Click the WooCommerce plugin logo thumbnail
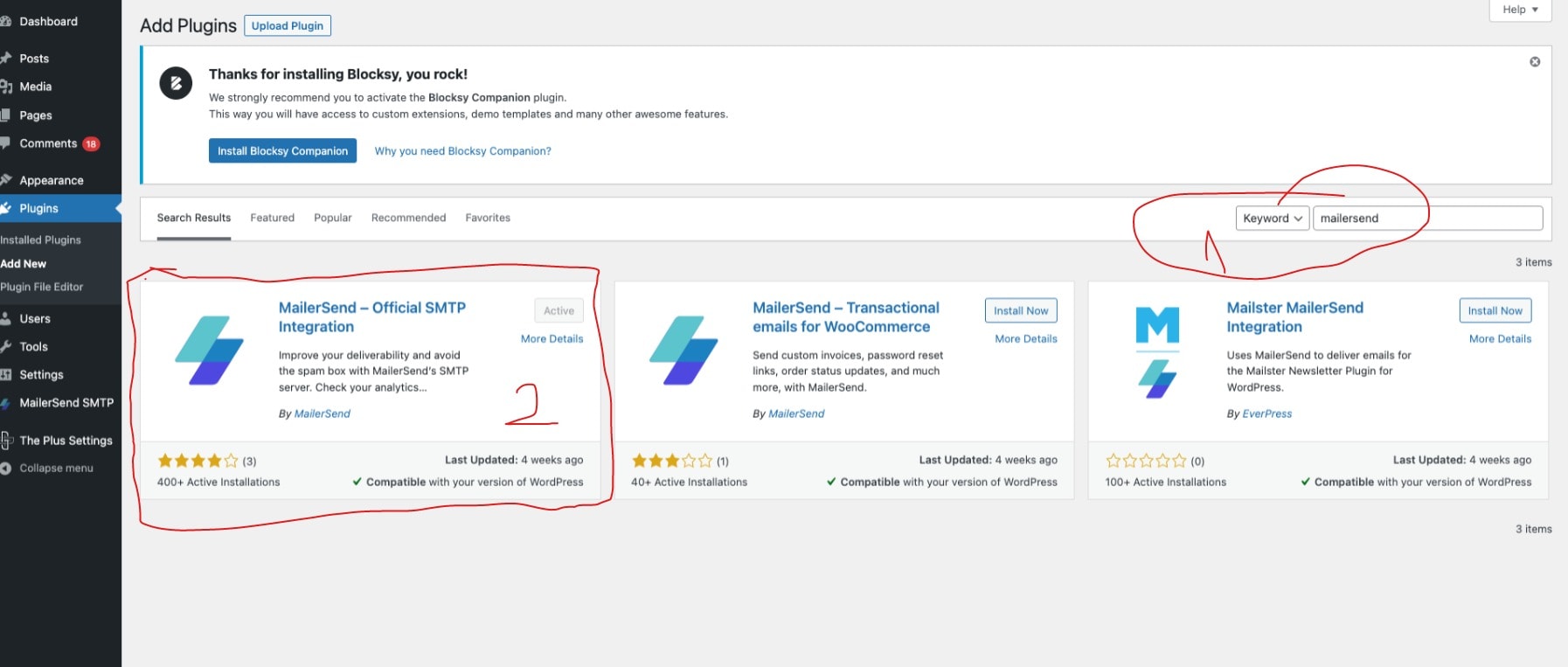The height and width of the screenshot is (667, 1568). pos(683,351)
